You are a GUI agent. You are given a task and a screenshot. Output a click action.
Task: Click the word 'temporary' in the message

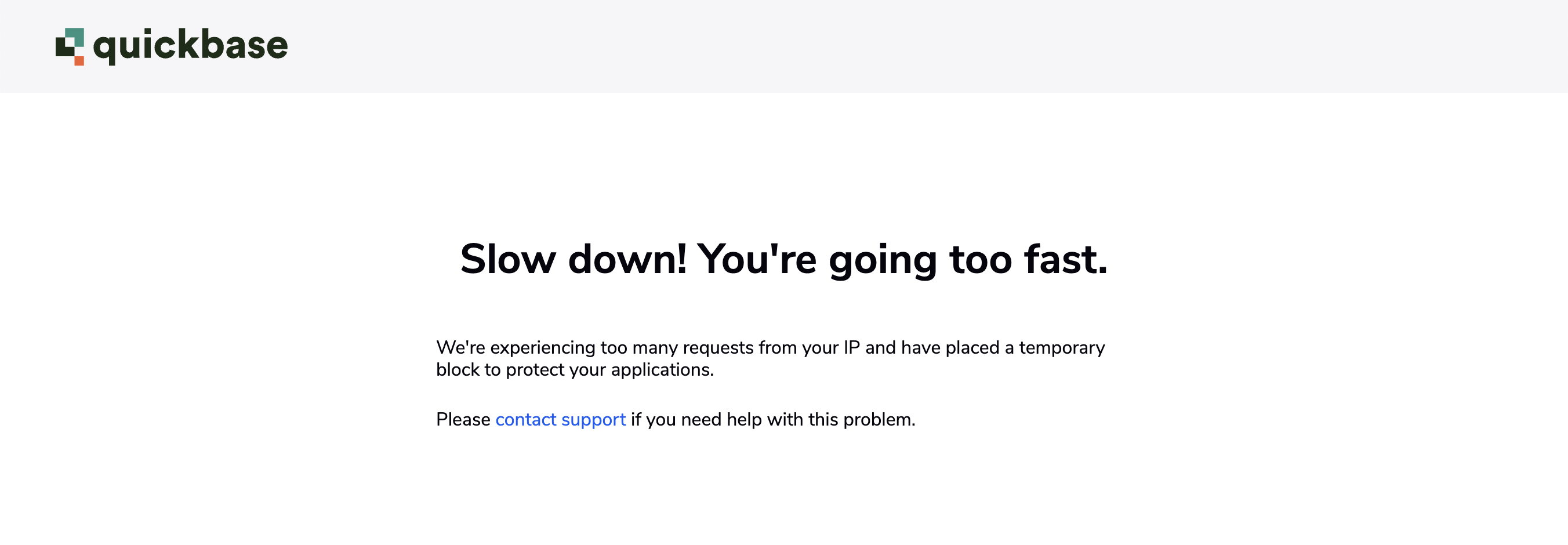(x=1062, y=348)
